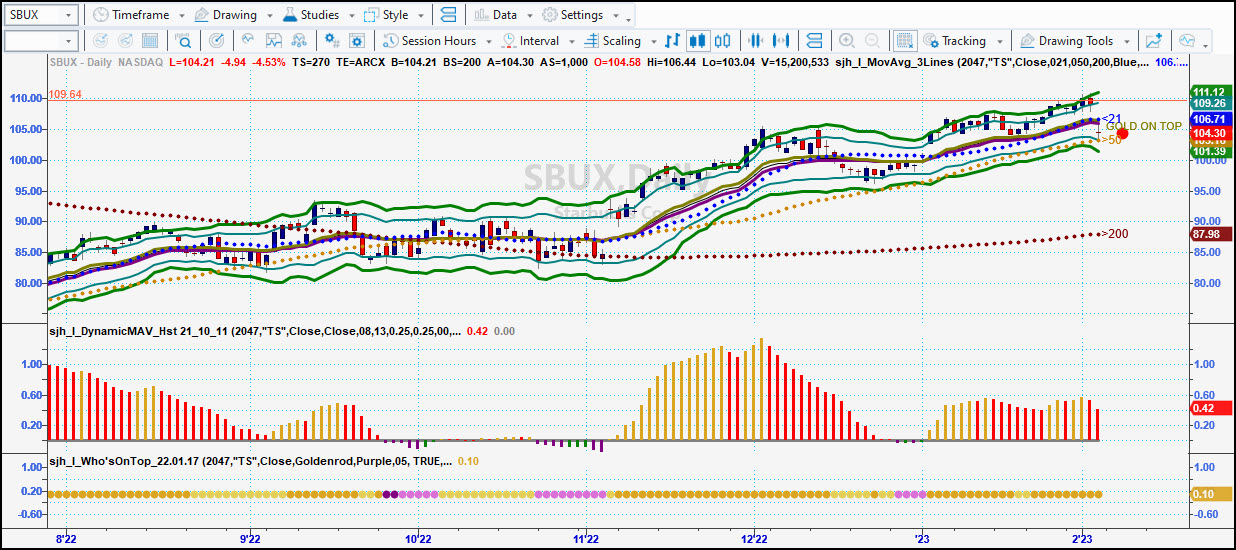Click the stacked-panels icon beside Zoom in
The height and width of the screenshot is (550, 1236).
click(x=814, y=41)
